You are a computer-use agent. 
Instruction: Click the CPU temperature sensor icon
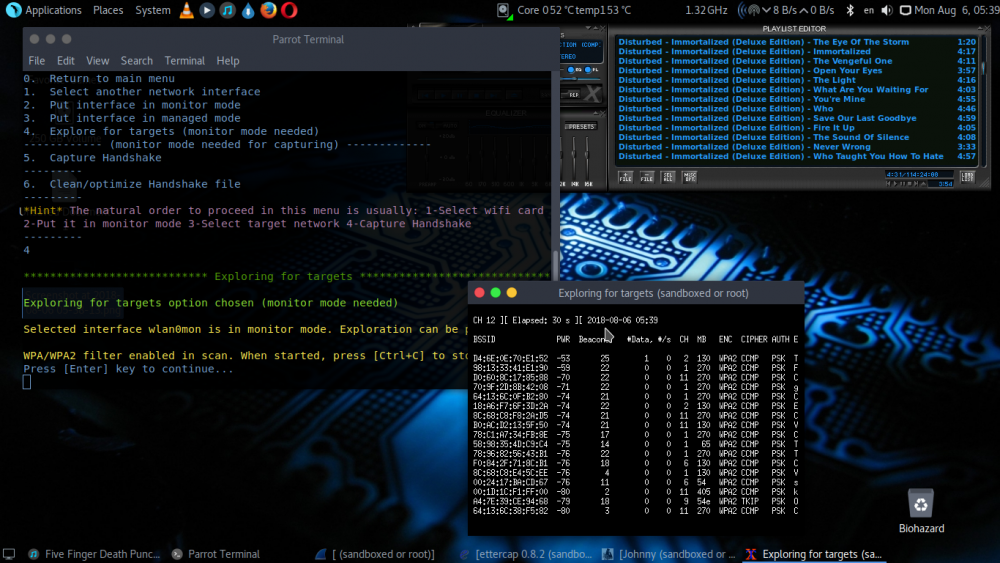tap(504, 10)
